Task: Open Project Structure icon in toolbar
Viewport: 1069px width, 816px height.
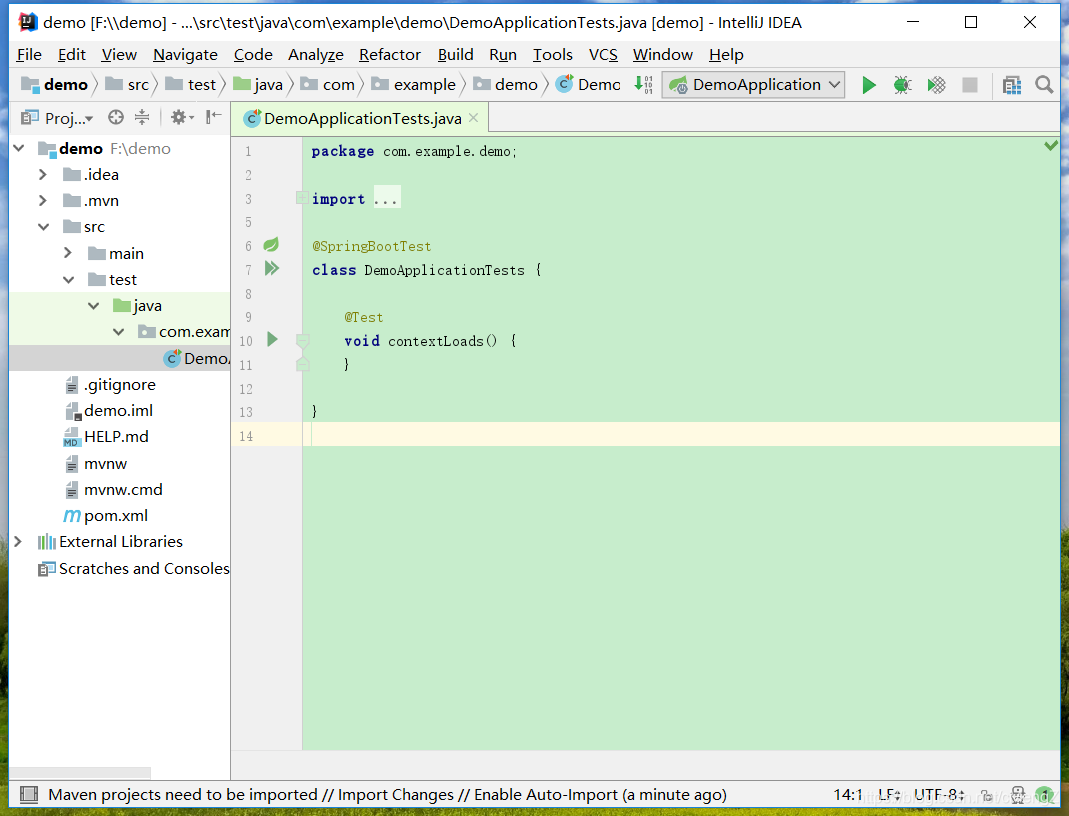Action: pos(1012,85)
